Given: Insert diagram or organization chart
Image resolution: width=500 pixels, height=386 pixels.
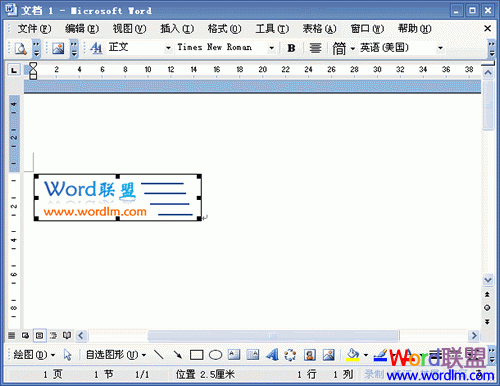Looking at the screenshot, I should [x=290, y=355].
